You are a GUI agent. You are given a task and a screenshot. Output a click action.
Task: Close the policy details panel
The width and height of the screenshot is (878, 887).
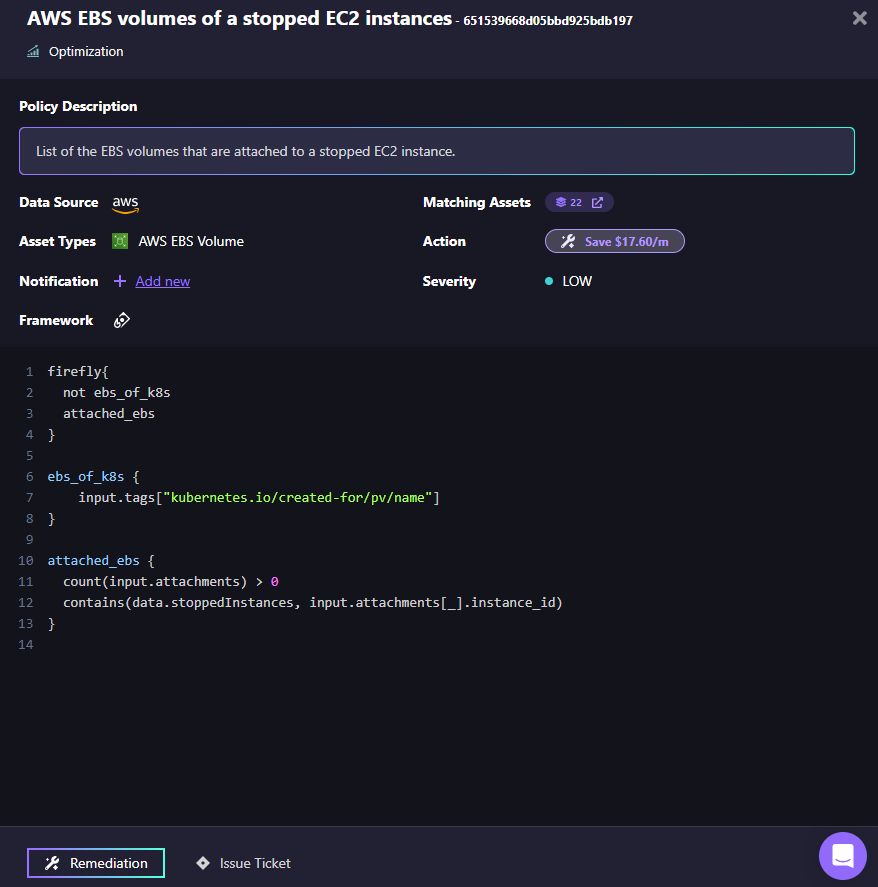coord(859,18)
